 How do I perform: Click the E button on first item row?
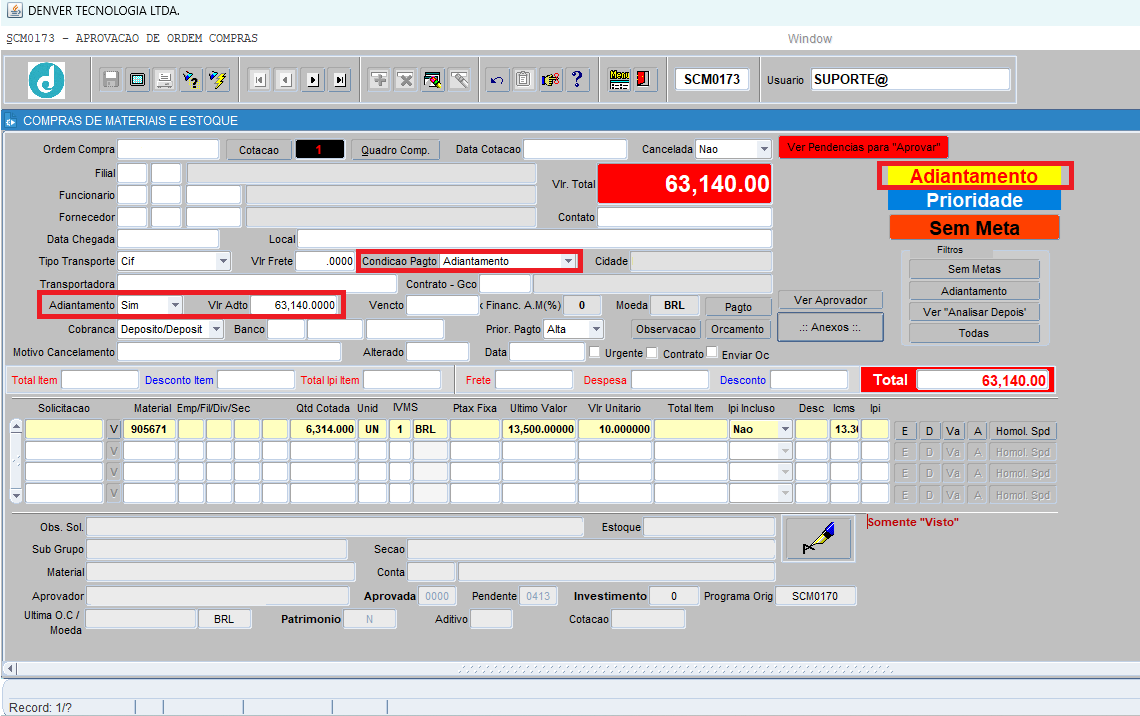905,431
